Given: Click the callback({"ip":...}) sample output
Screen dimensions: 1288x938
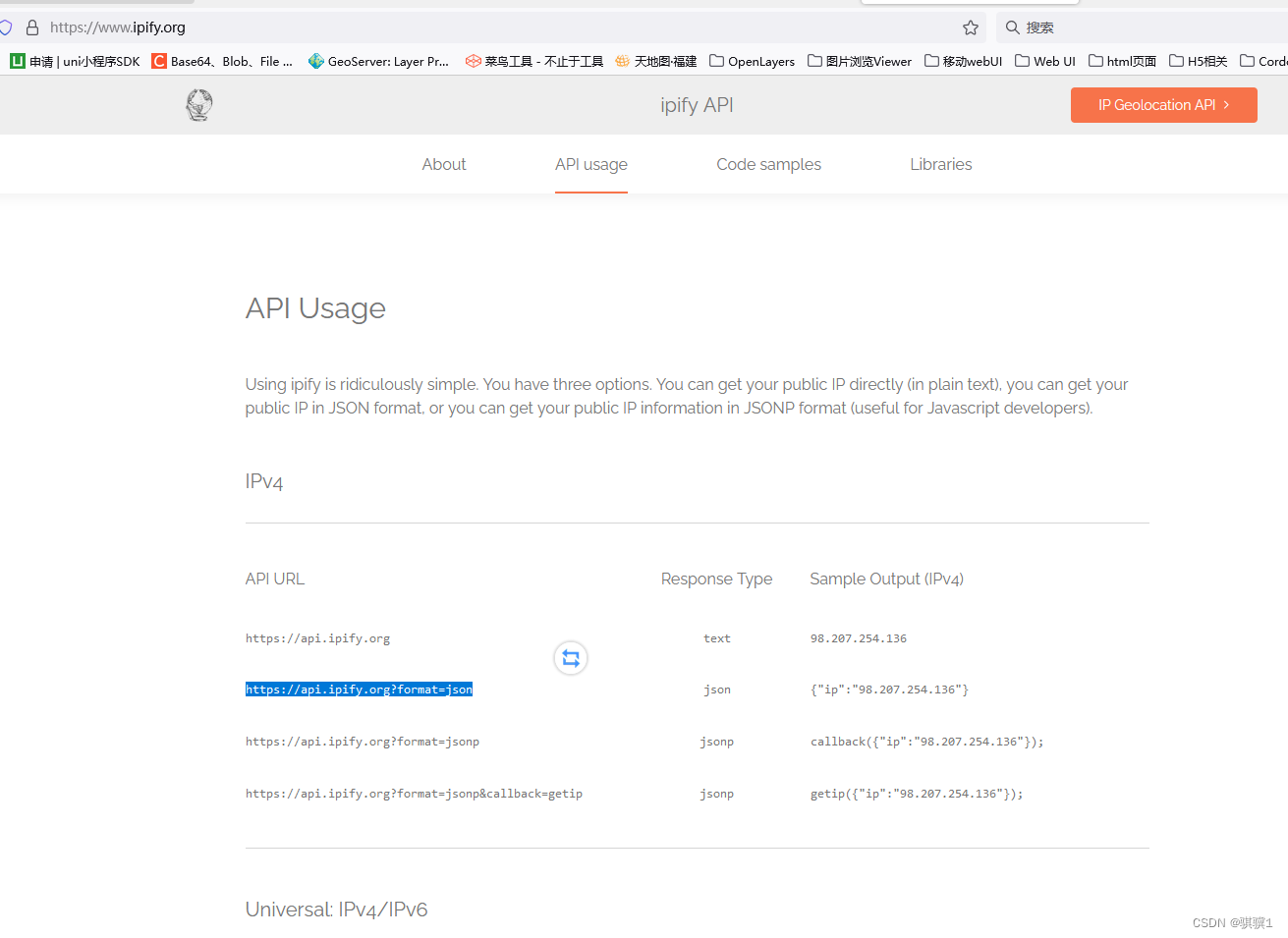Looking at the screenshot, I should point(927,742).
